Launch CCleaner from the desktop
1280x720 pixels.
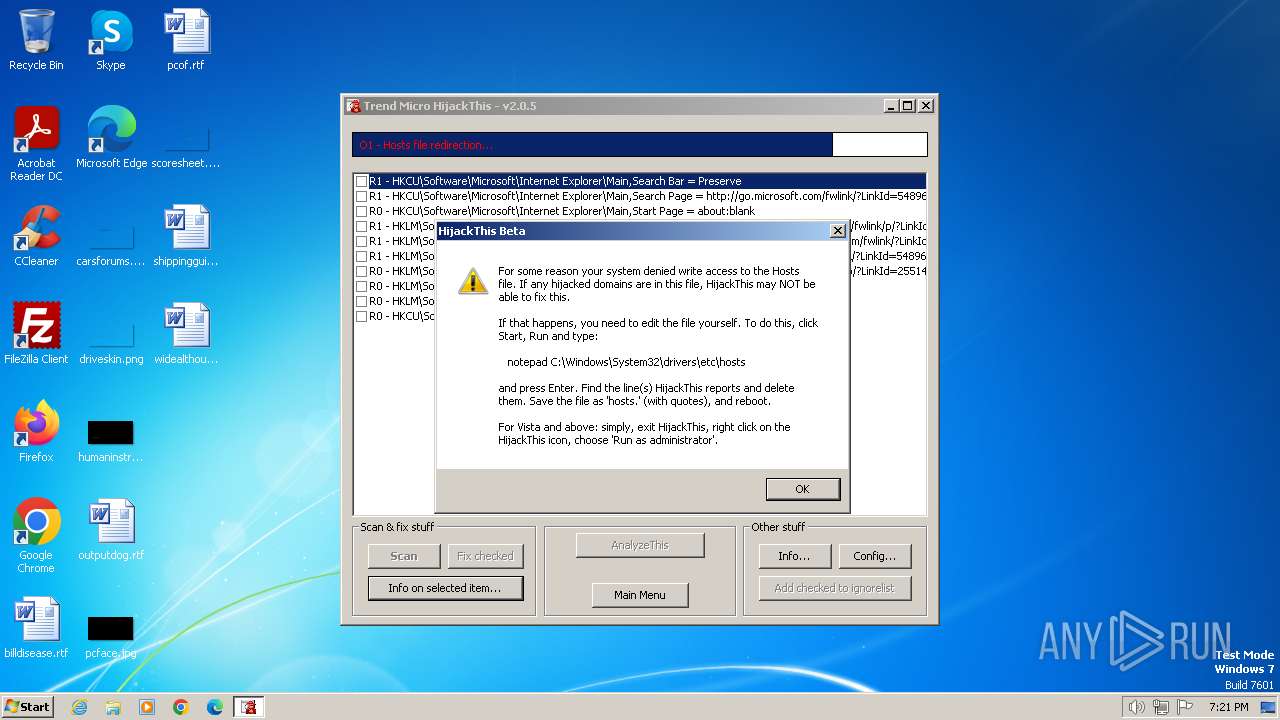click(x=36, y=235)
